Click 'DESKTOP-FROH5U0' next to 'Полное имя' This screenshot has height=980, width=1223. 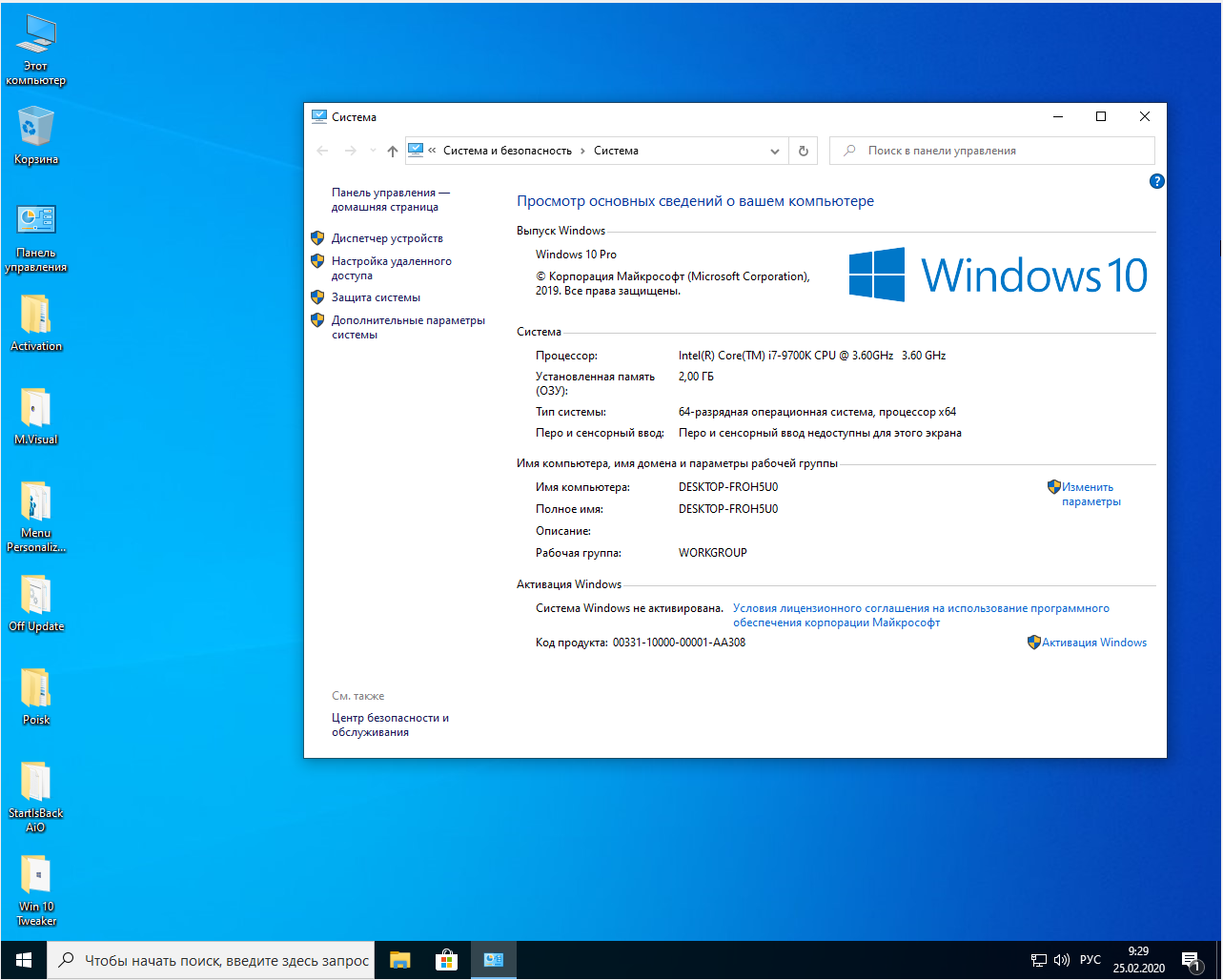pyautogui.click(x=728, y=509)
